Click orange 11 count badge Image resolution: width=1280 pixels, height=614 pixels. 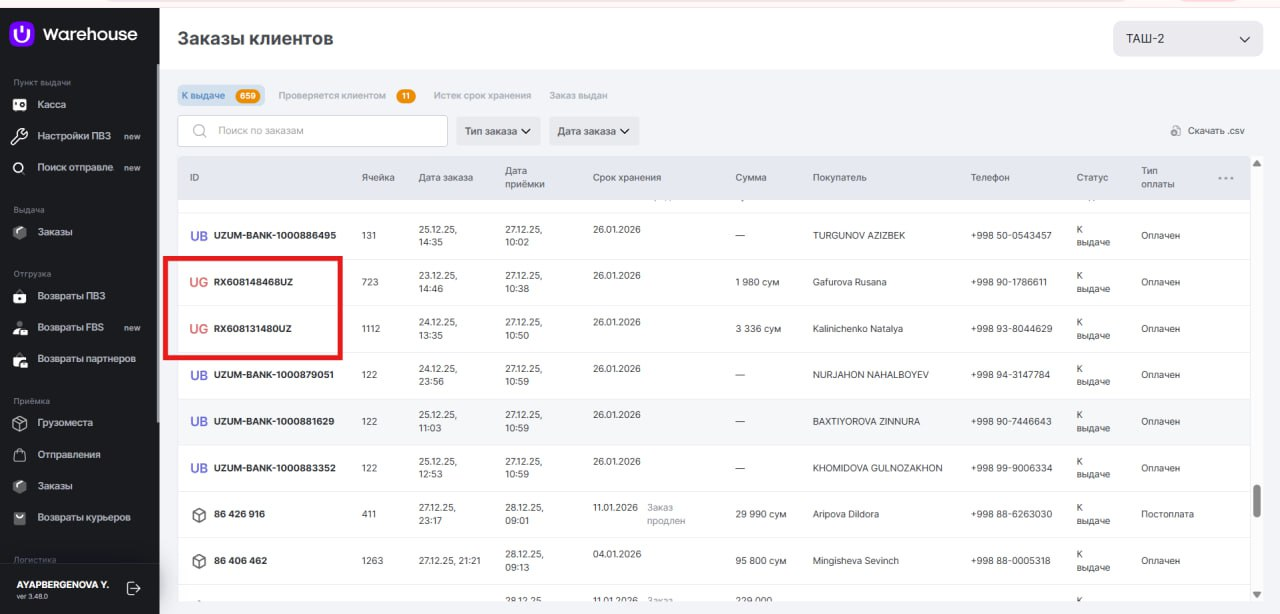tap(406, 96)
